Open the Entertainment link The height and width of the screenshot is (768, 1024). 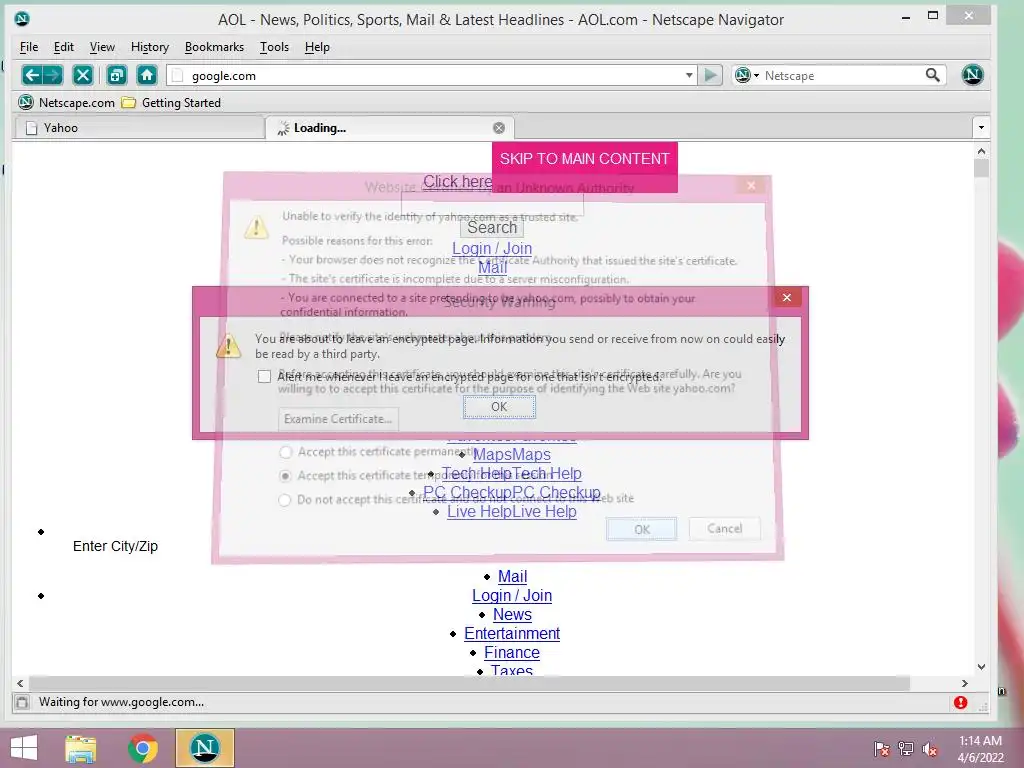tap(512, 633)
